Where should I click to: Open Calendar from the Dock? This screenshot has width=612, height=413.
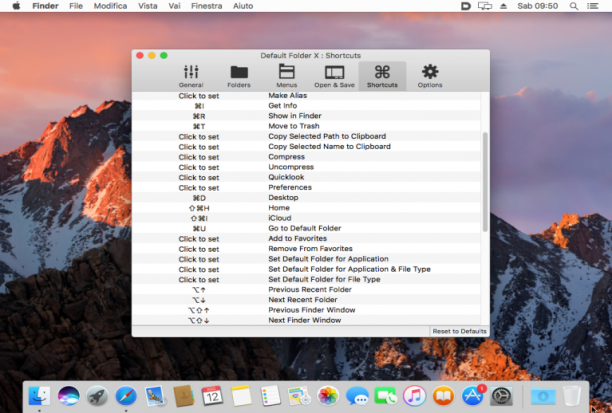[x=212, y=396]
